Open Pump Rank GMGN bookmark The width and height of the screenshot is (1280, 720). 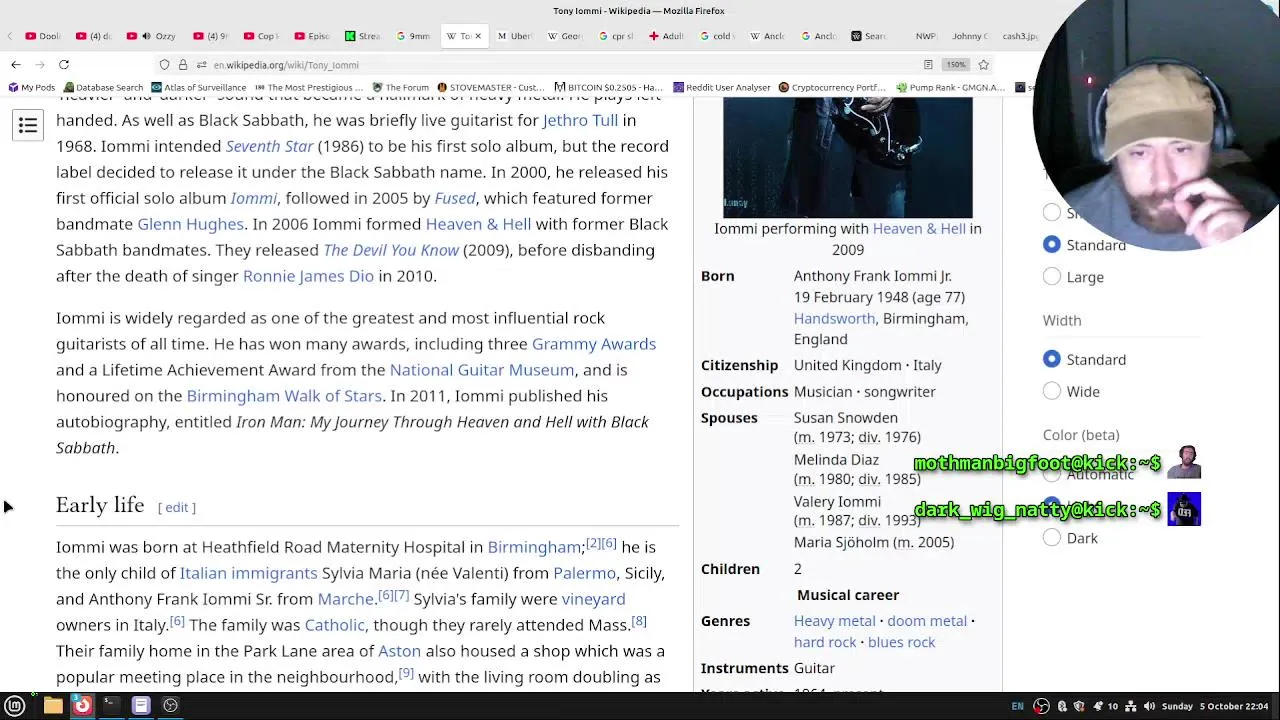[951, 88]
